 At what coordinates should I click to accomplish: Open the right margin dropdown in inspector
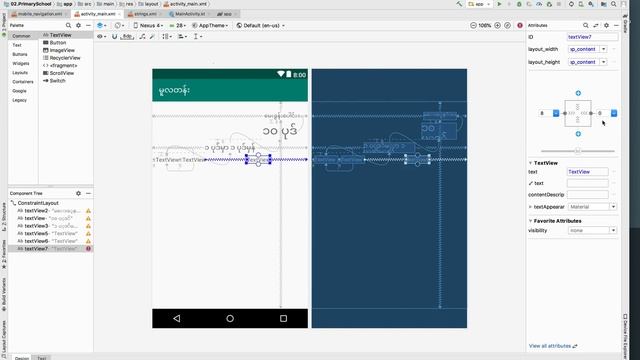click(614, 113)
